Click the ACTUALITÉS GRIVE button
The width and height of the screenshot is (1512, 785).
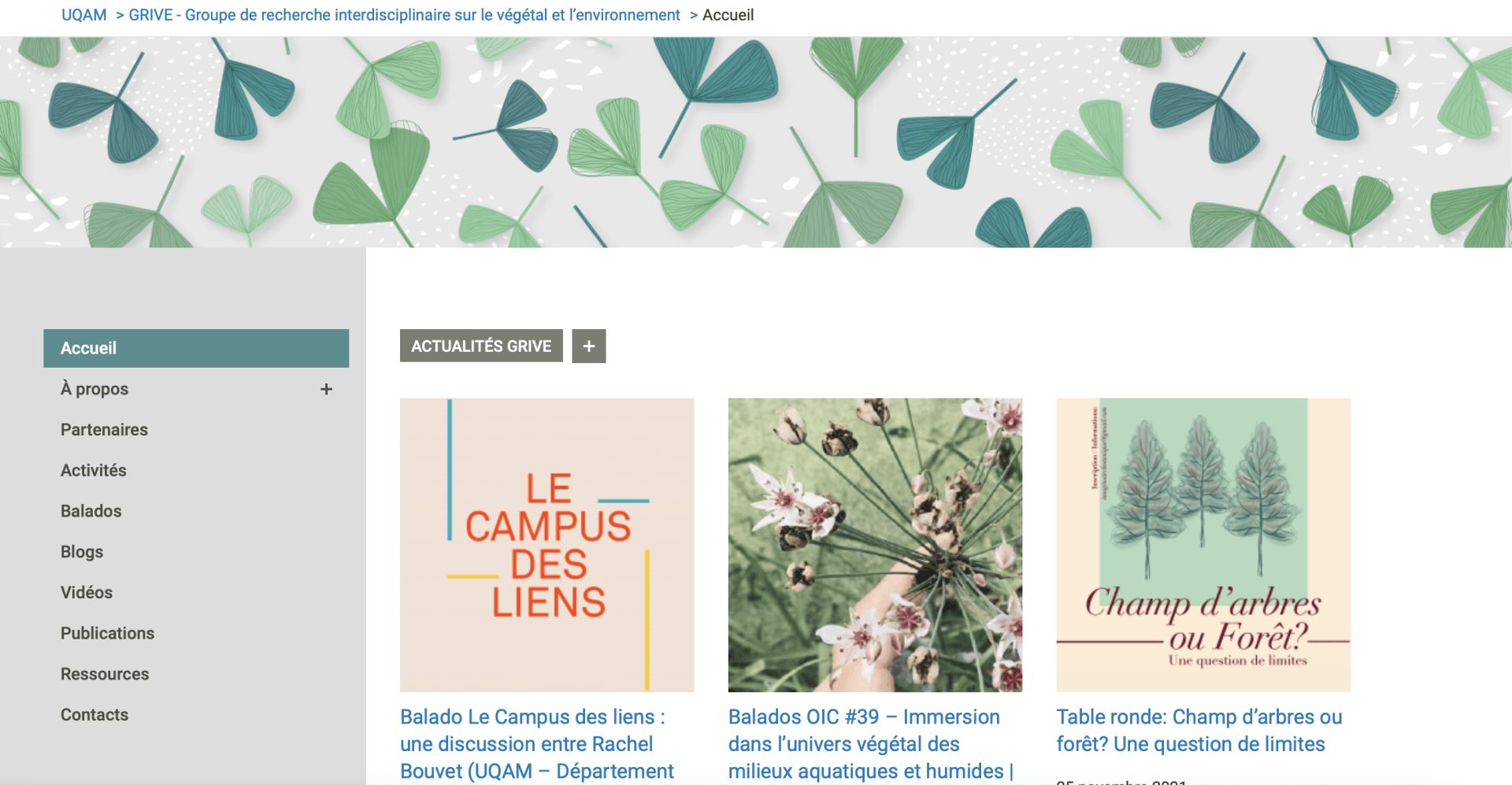click(x=481, y=346)
